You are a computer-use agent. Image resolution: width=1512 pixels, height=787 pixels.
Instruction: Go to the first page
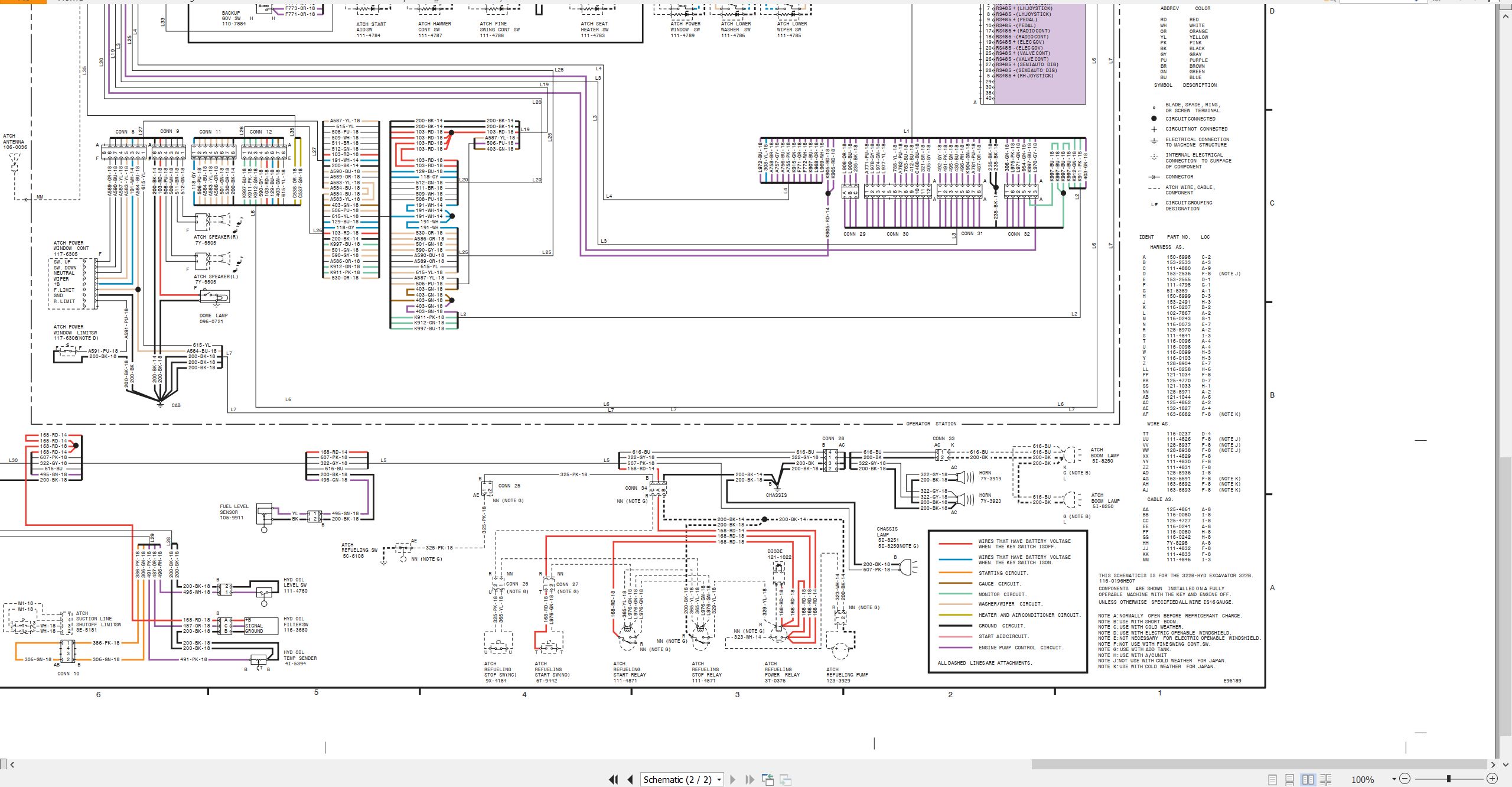(x=613, y=779)
